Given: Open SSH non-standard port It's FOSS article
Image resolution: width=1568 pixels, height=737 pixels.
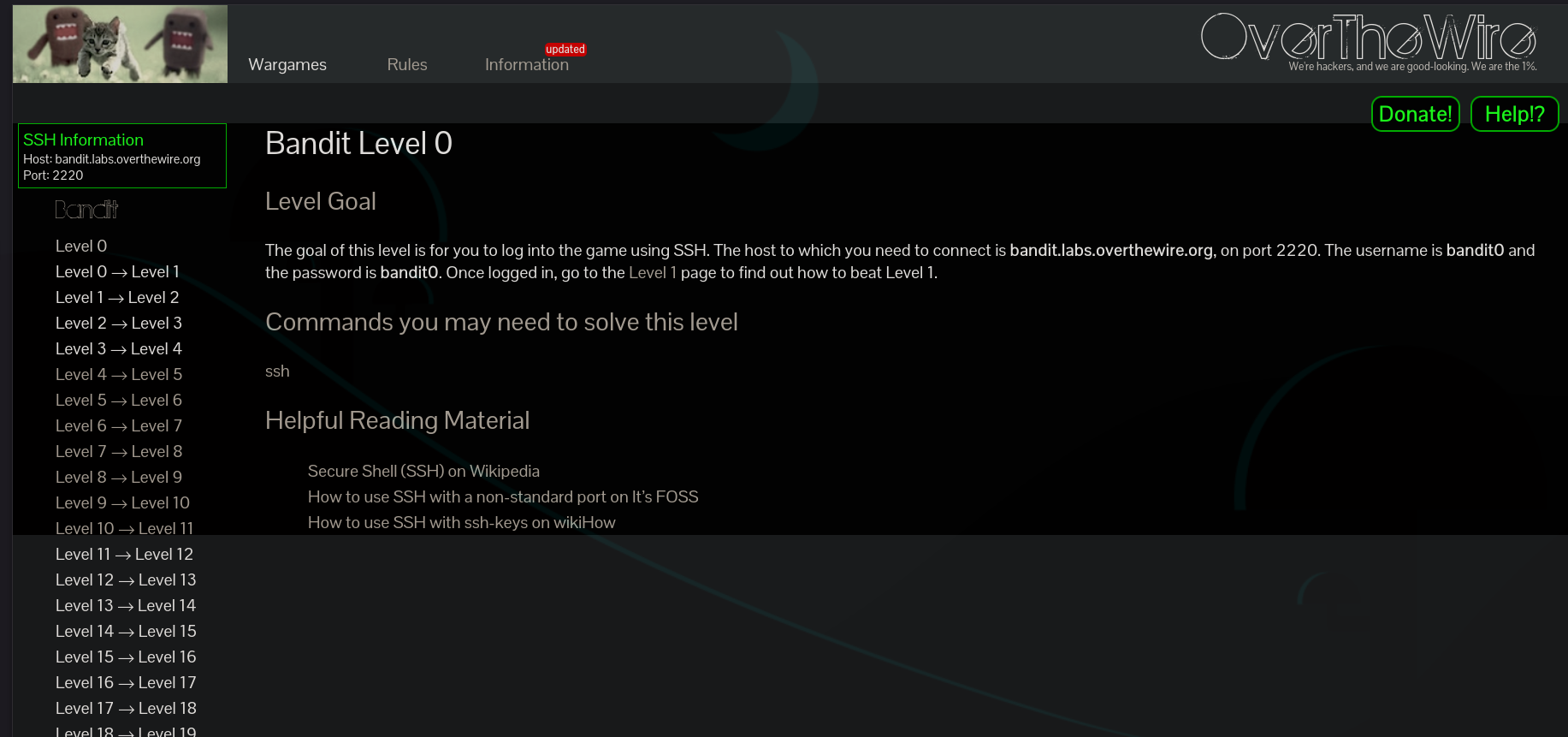Looking at the screenshot, I should pyautogui.click(x=502, y=497).
